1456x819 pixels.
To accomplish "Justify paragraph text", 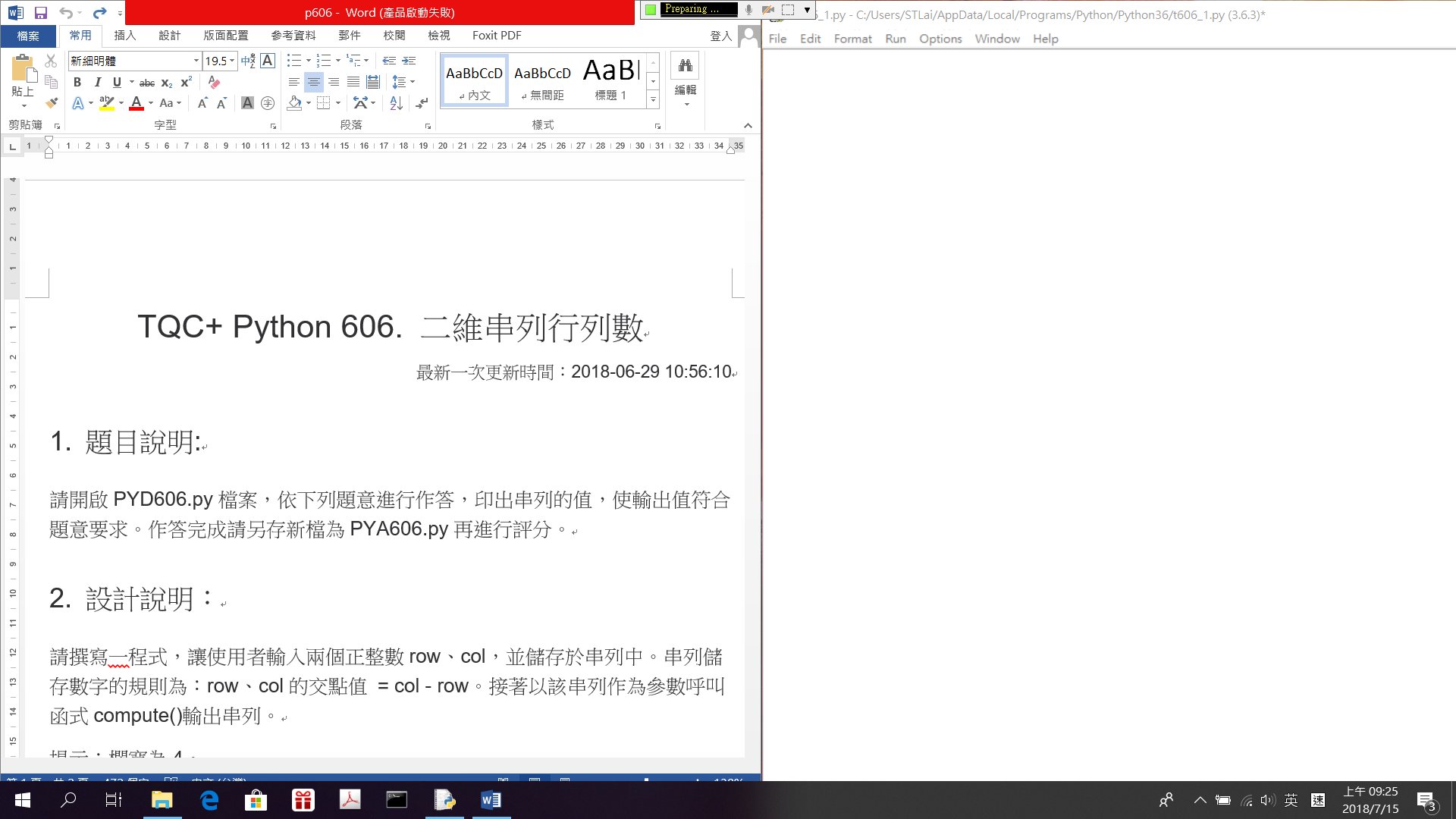I will coord(353,82).
